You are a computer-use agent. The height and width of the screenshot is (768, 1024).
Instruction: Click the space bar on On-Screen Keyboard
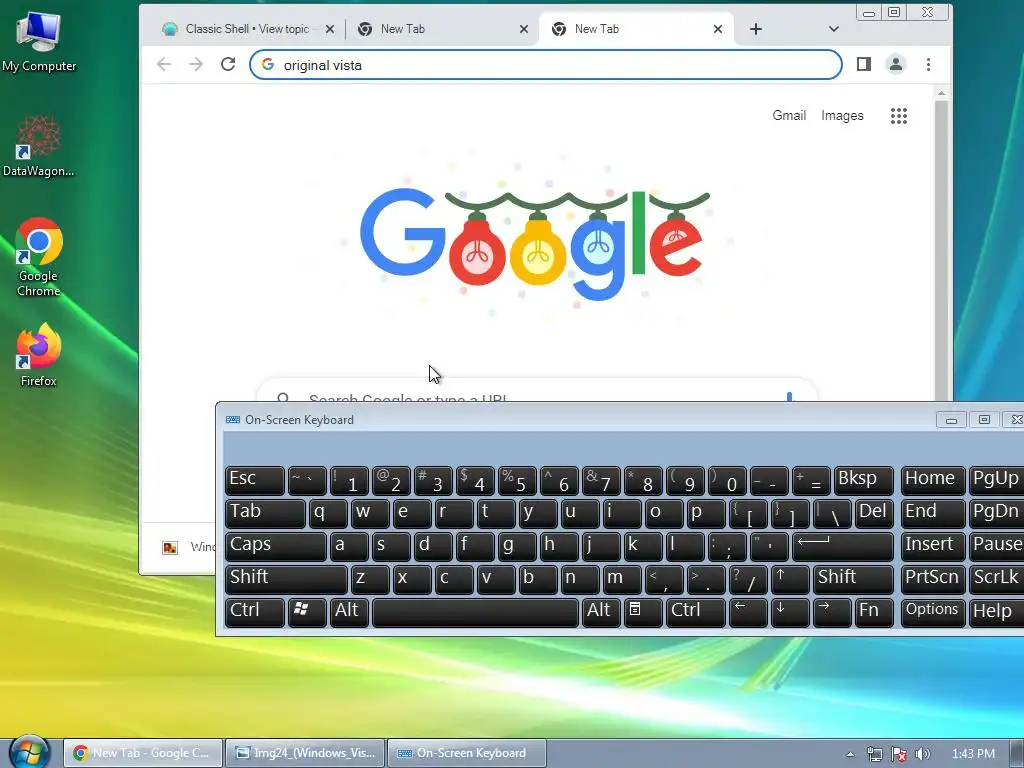click(475, 612)
